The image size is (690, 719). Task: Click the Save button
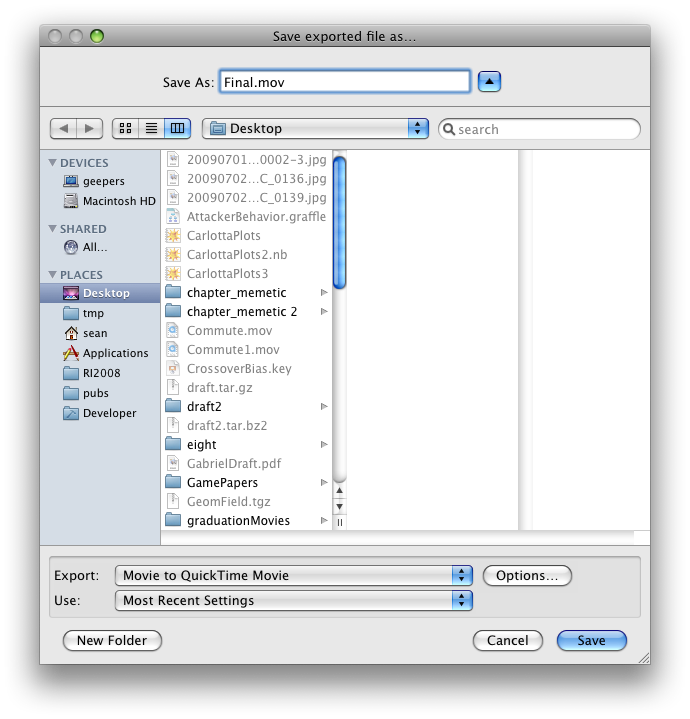pos(591,640)
